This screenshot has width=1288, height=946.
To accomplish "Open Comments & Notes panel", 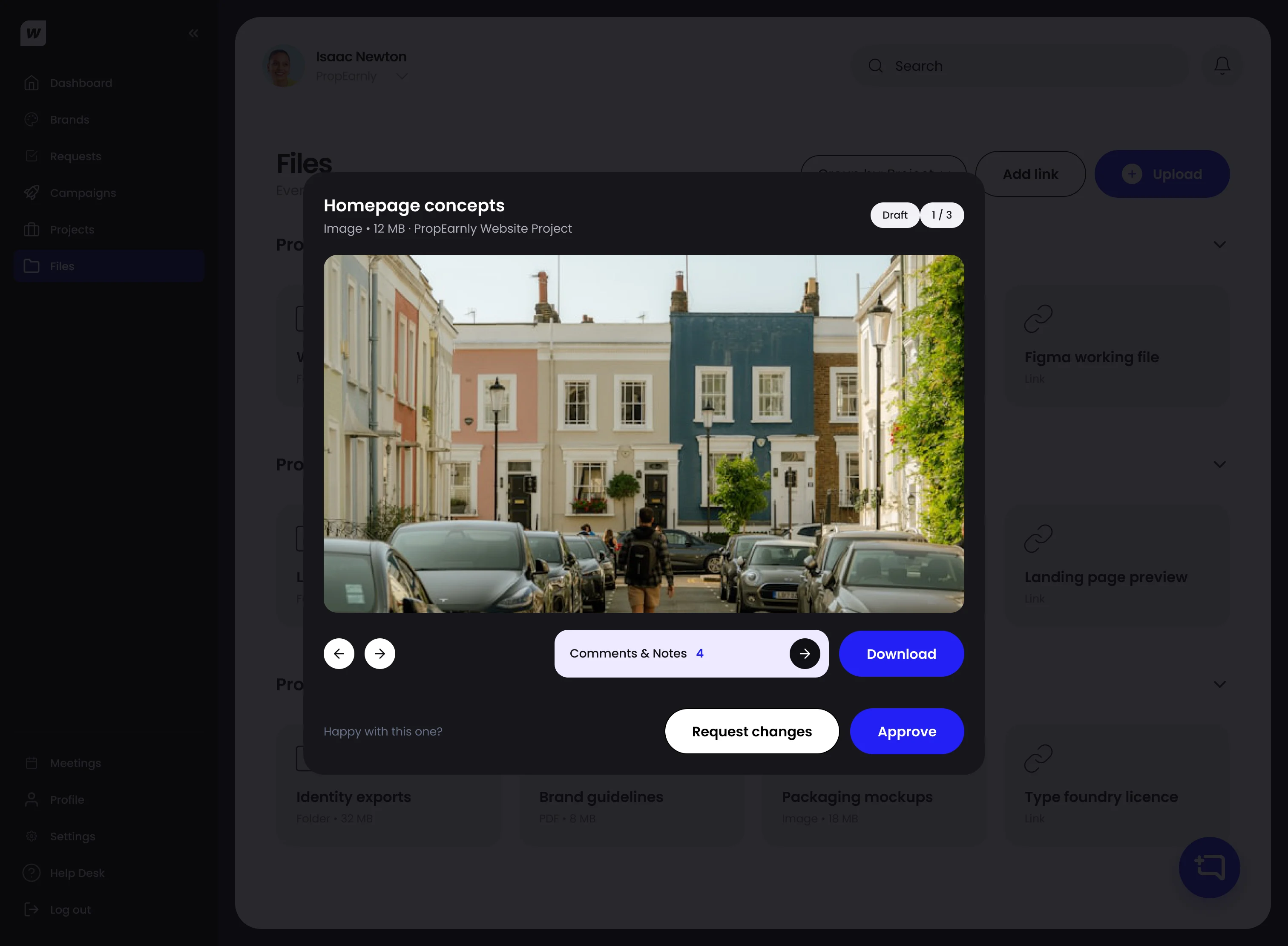I will coord(691,653).
